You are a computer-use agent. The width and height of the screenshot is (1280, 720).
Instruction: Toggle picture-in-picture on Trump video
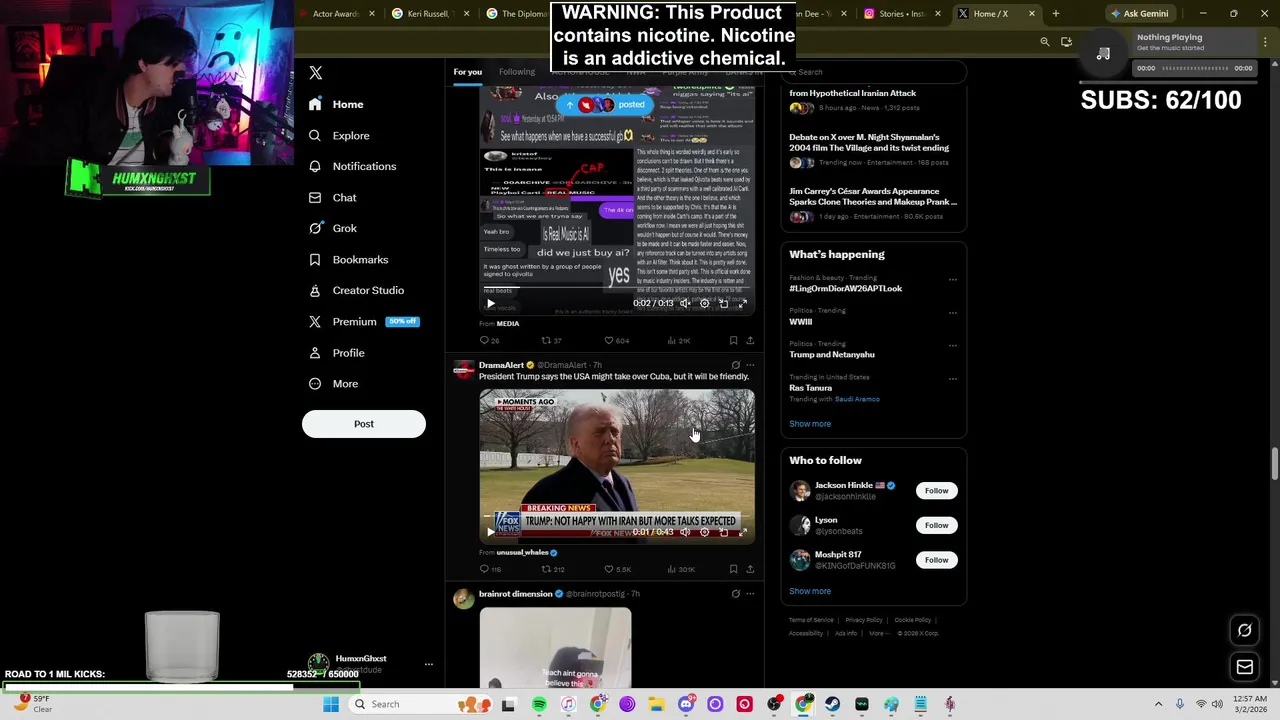coord(723,532)
